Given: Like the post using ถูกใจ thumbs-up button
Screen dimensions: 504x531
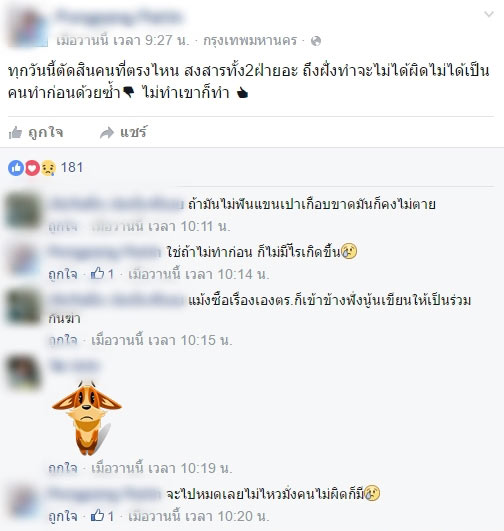Looking at the screenshot, I should 36,132.
